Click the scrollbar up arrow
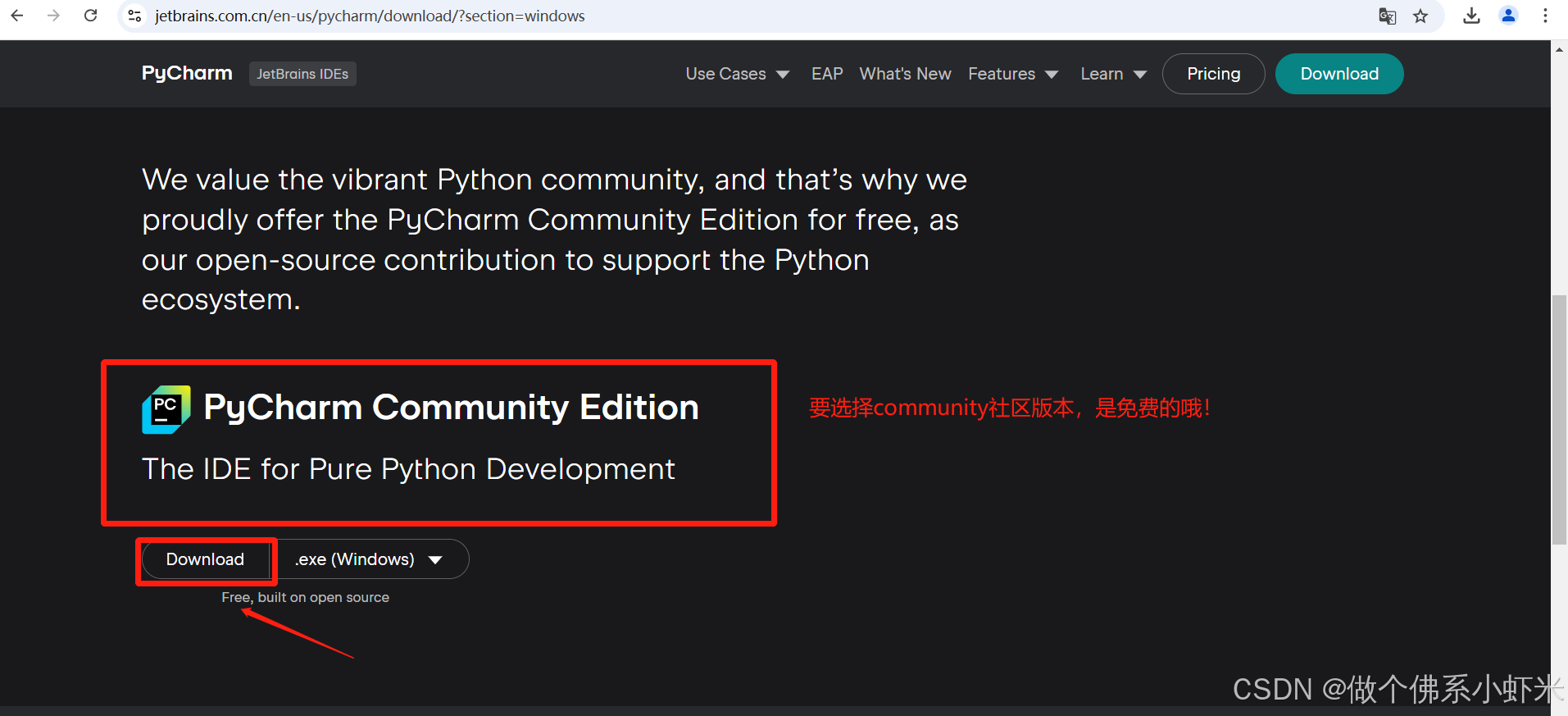This screenshot has width=1568, height=716. point(1559,49)
